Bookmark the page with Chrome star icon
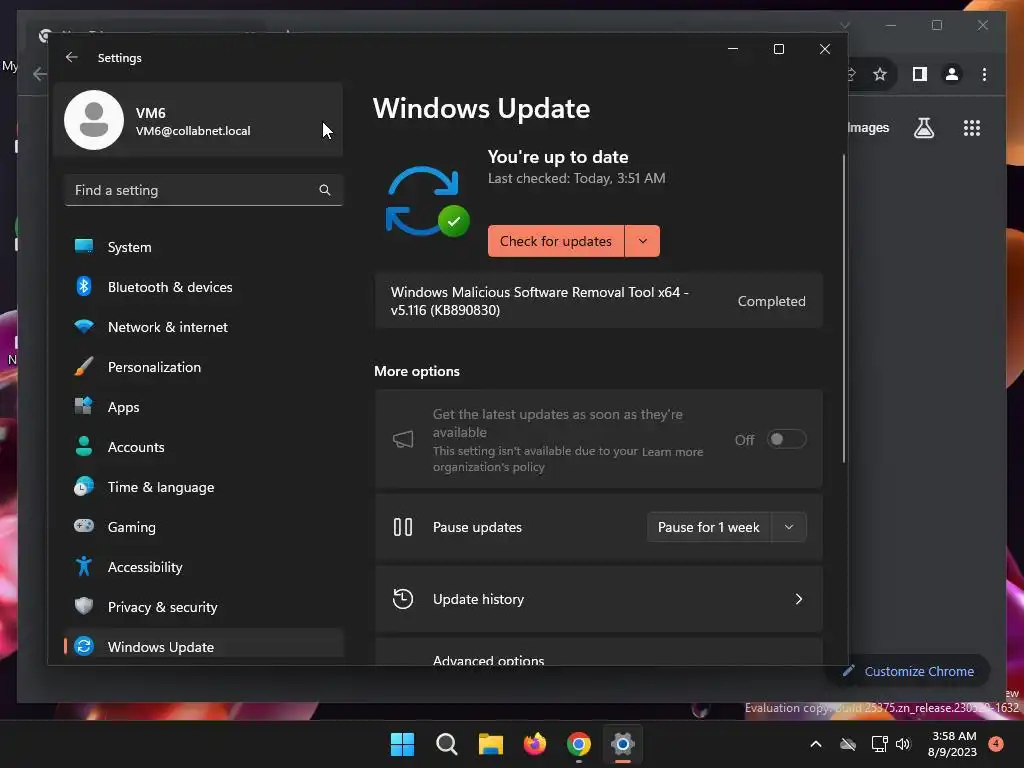The height and width of the screenshot is (768, 1024). point(880,74)
